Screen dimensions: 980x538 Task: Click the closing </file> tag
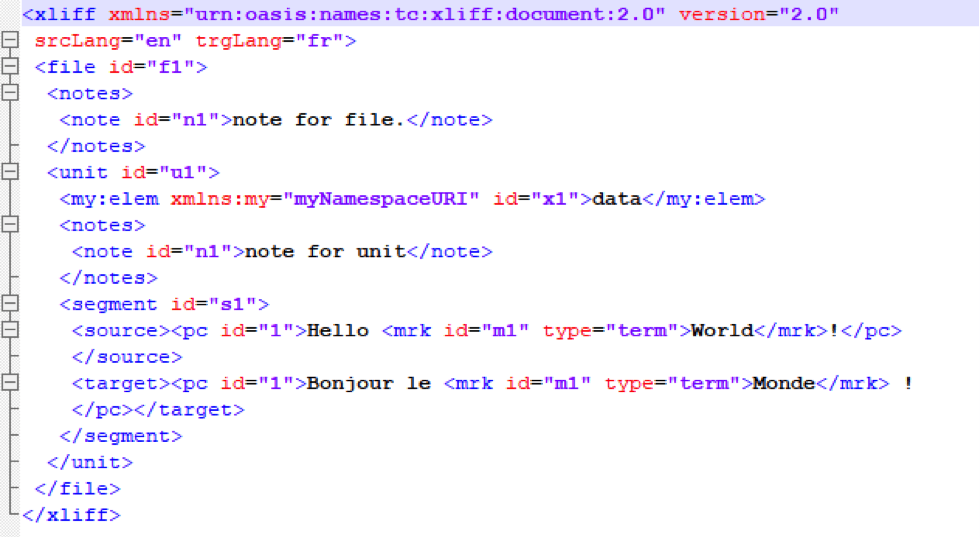pyautogui.click(x=78, y=489)
